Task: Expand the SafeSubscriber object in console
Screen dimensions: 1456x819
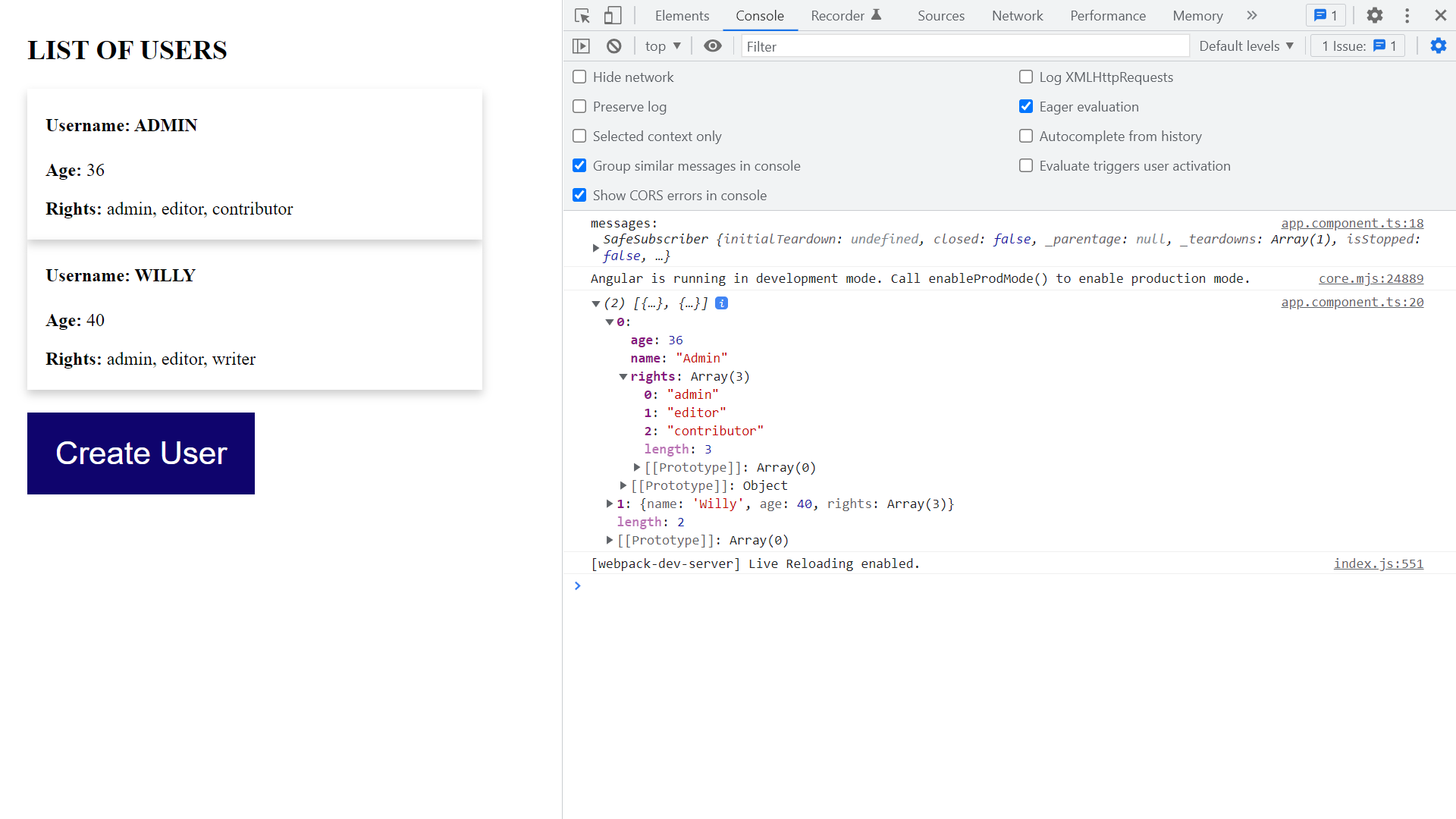Action: coord(596,248)
